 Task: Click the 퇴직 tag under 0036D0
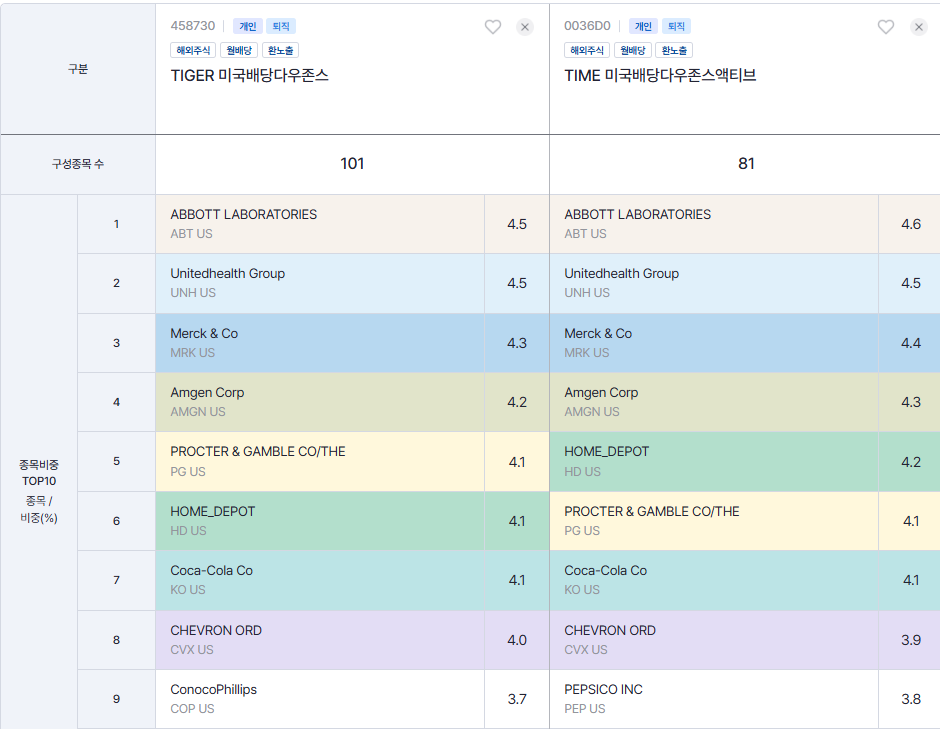point(676,26)
